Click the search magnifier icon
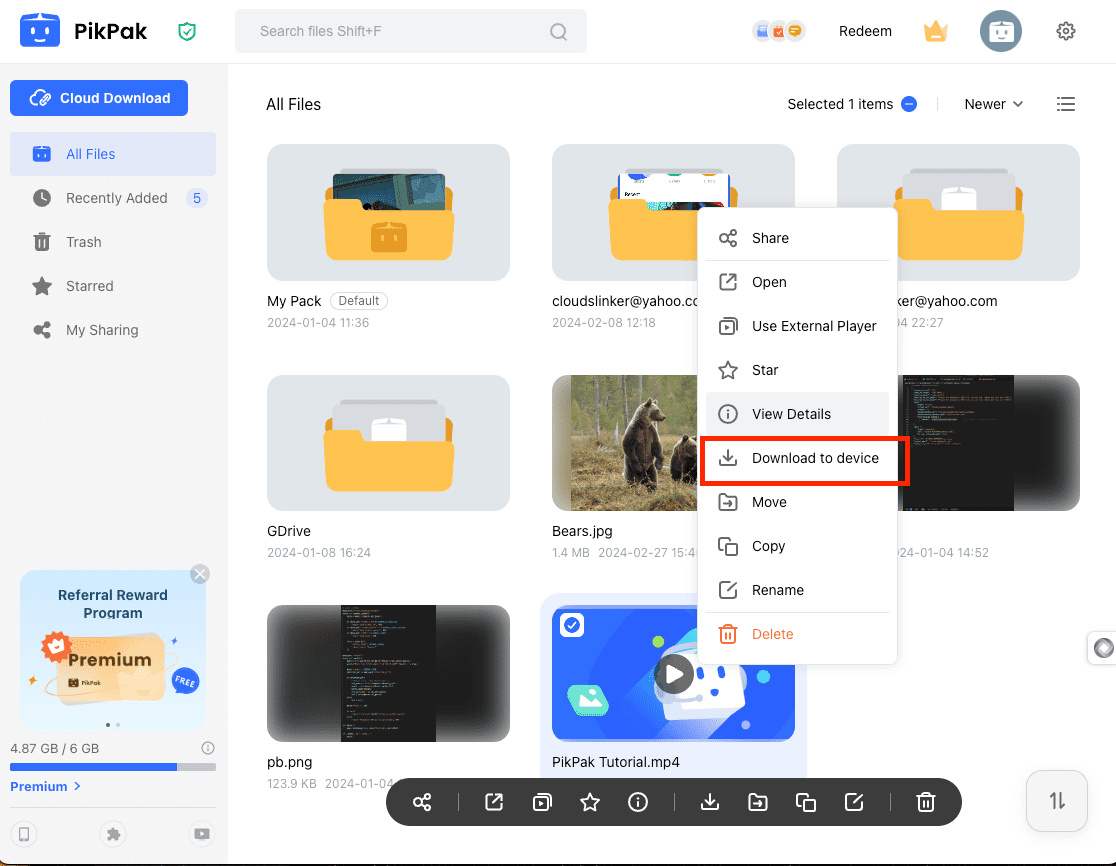Viewport: 1116px width, 866px height. [559, 31]
